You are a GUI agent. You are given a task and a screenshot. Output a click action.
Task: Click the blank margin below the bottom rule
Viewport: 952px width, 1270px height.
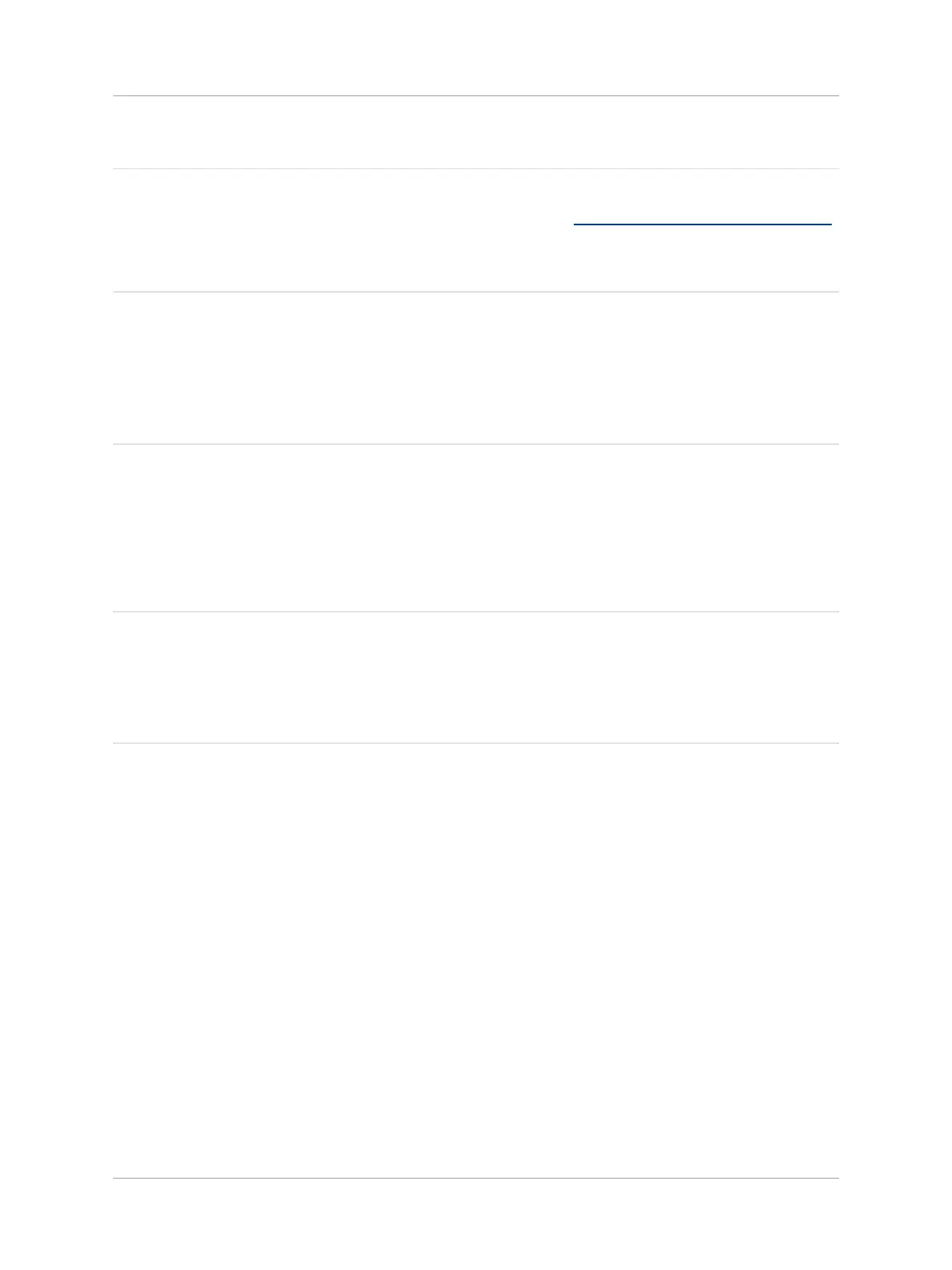pyautogui.click(x=475, y=1224)
